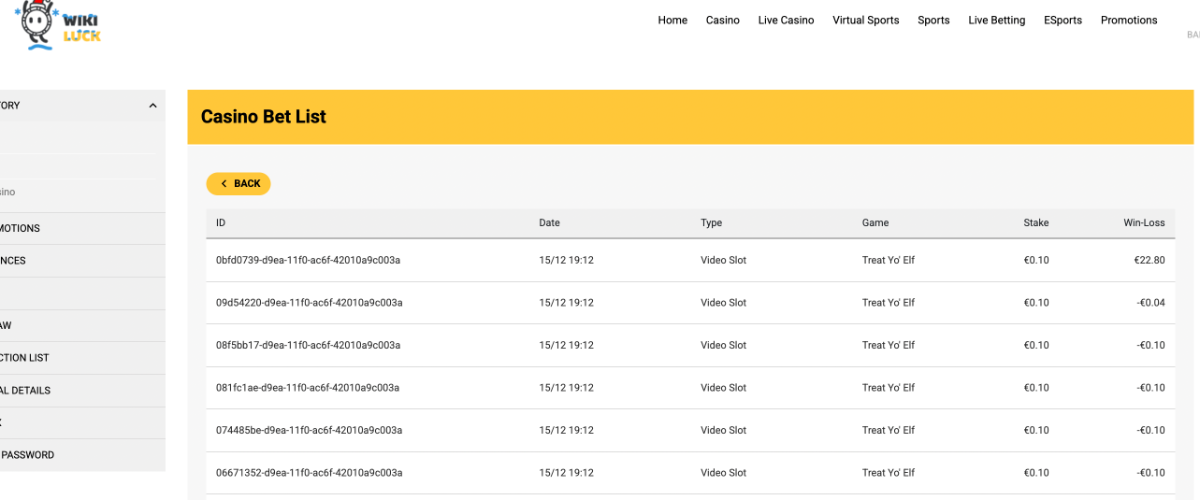1200x500 pixels.
Task: Select the bet ID starting with 0bfd0739
Action: point(308,260)
